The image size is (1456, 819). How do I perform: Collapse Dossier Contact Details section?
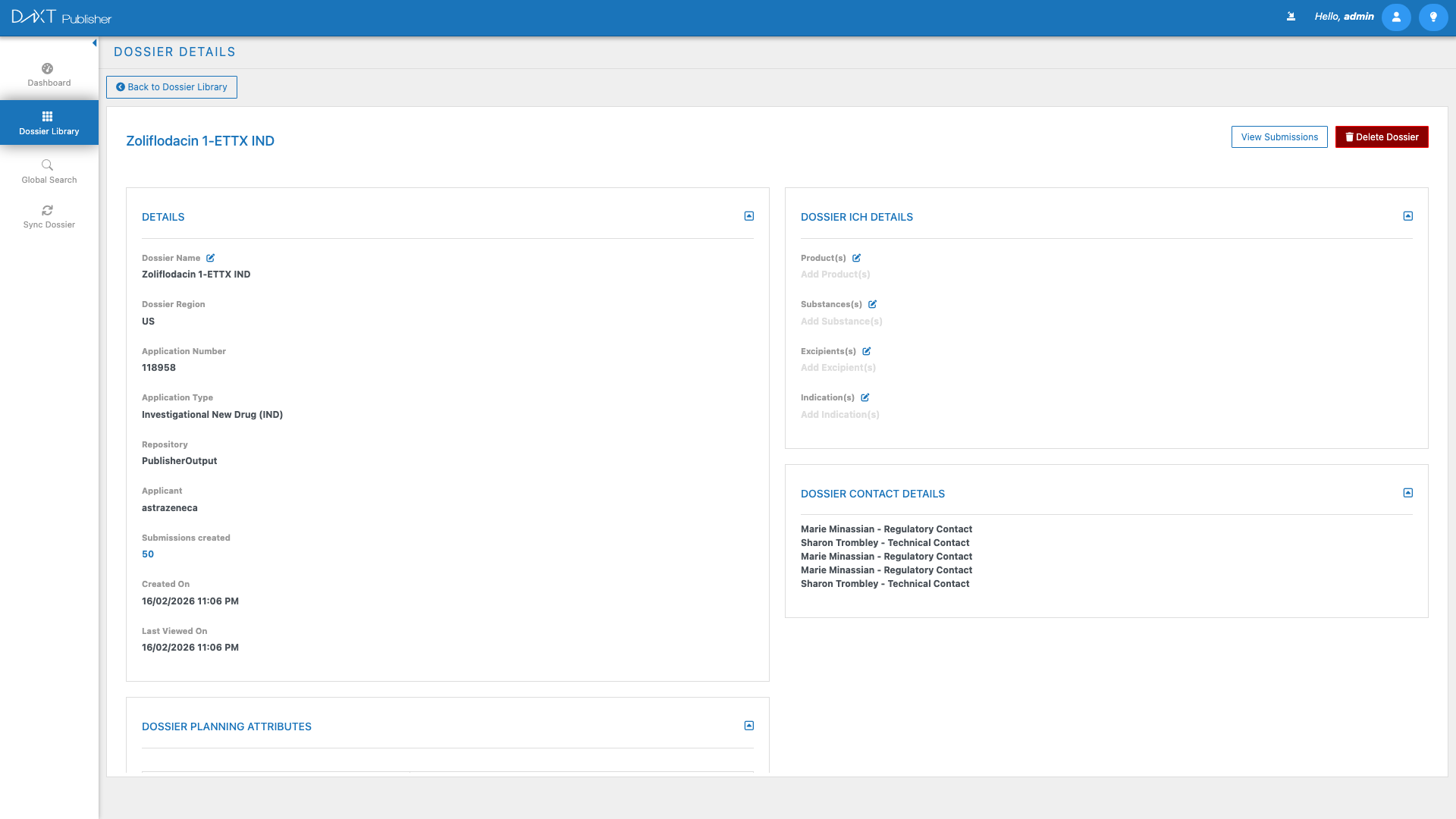click(1407, 493)
